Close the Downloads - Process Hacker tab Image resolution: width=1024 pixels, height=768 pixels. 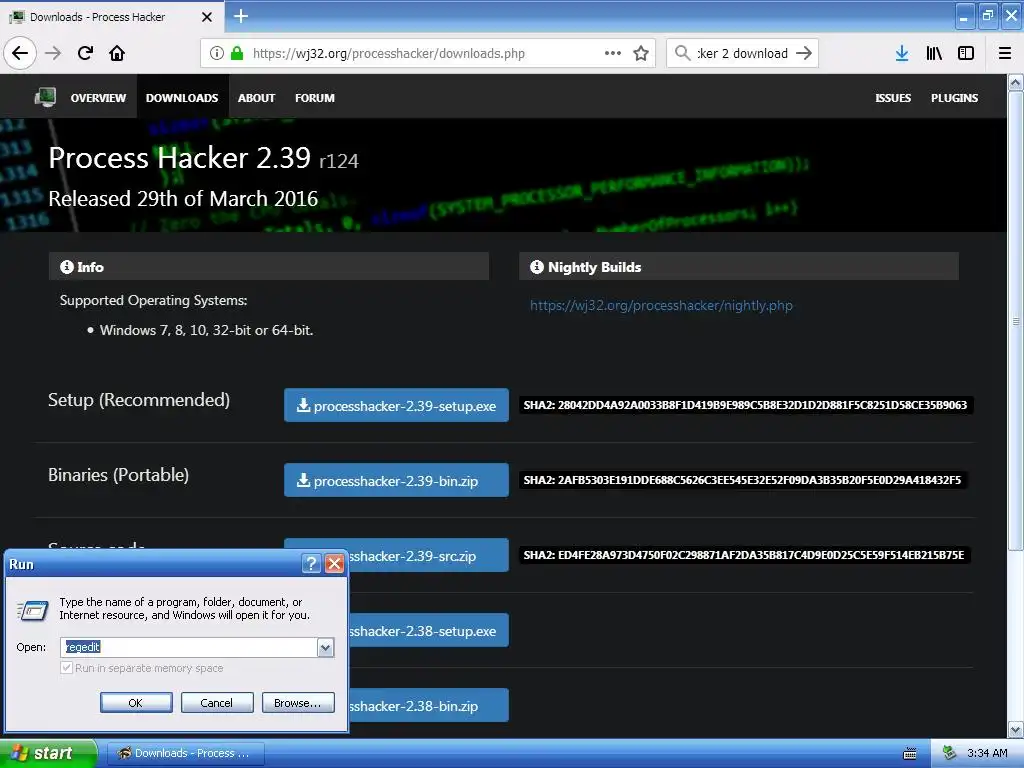pyautogui.click(x=207, y=17)
